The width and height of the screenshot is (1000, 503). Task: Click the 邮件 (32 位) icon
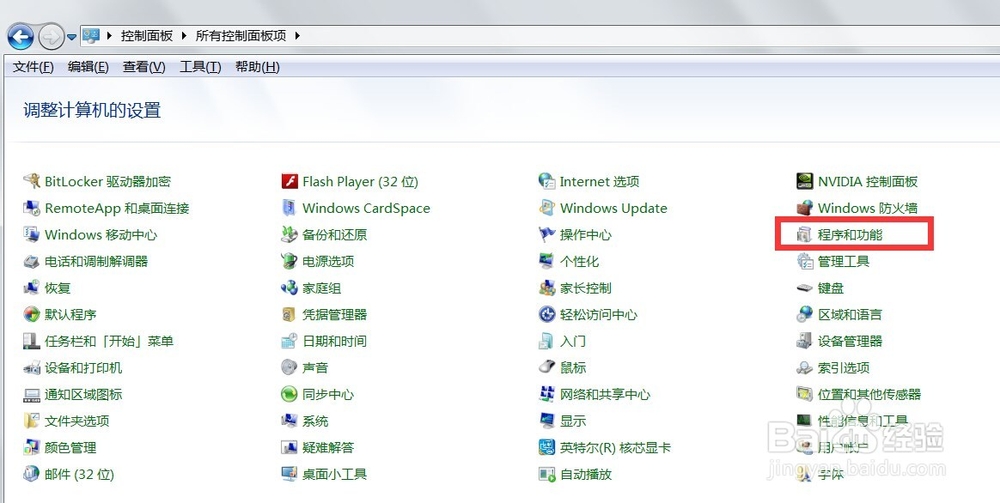[31, 474]
